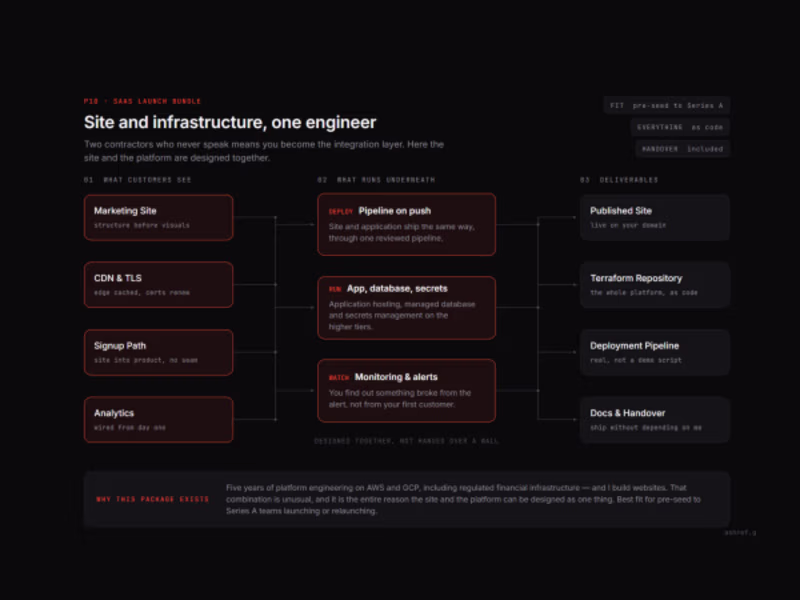Click the EVERYTHING as code tag

[x=680, y=127]
